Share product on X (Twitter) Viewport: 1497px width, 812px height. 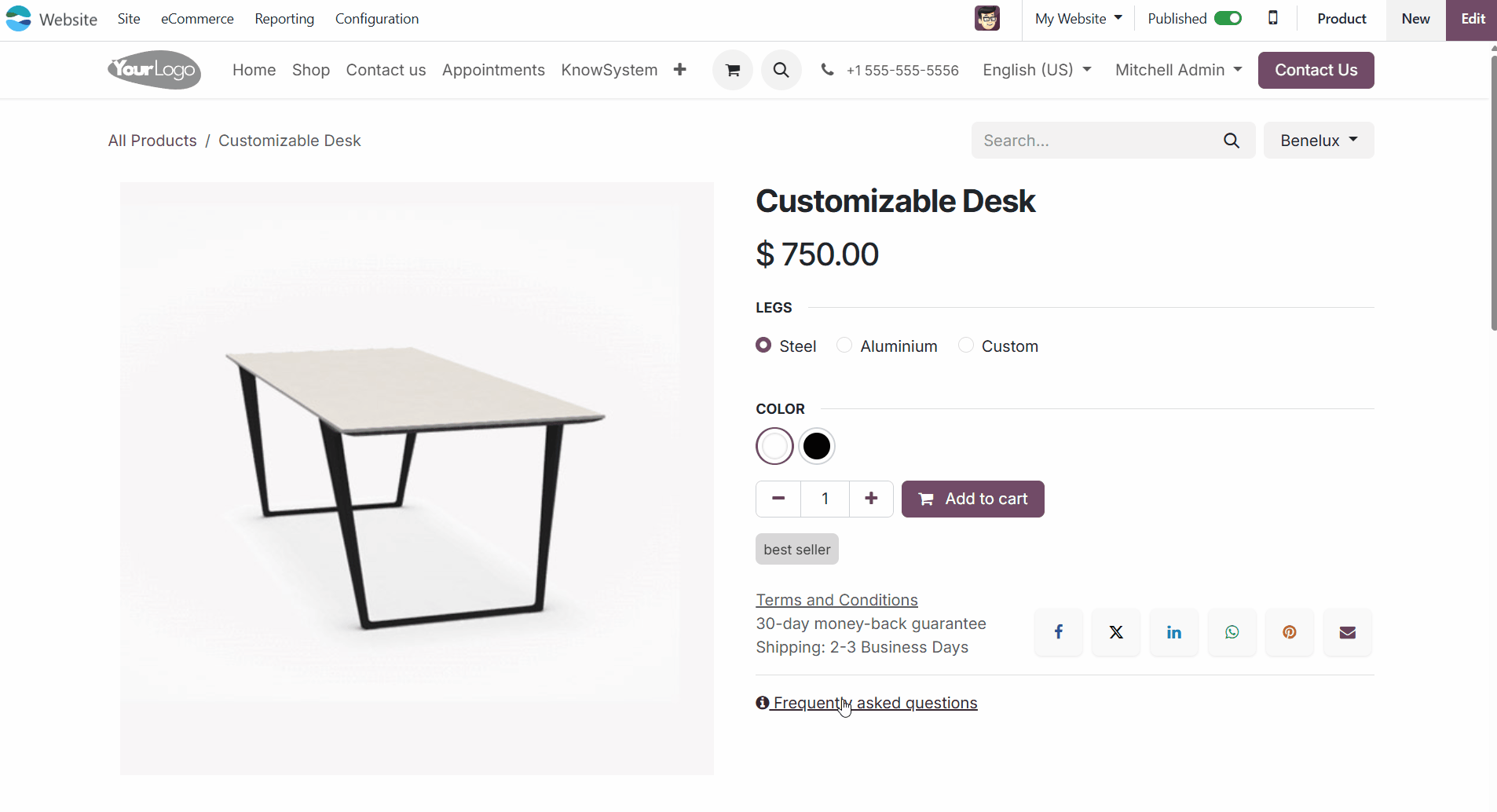point(1116,632)
